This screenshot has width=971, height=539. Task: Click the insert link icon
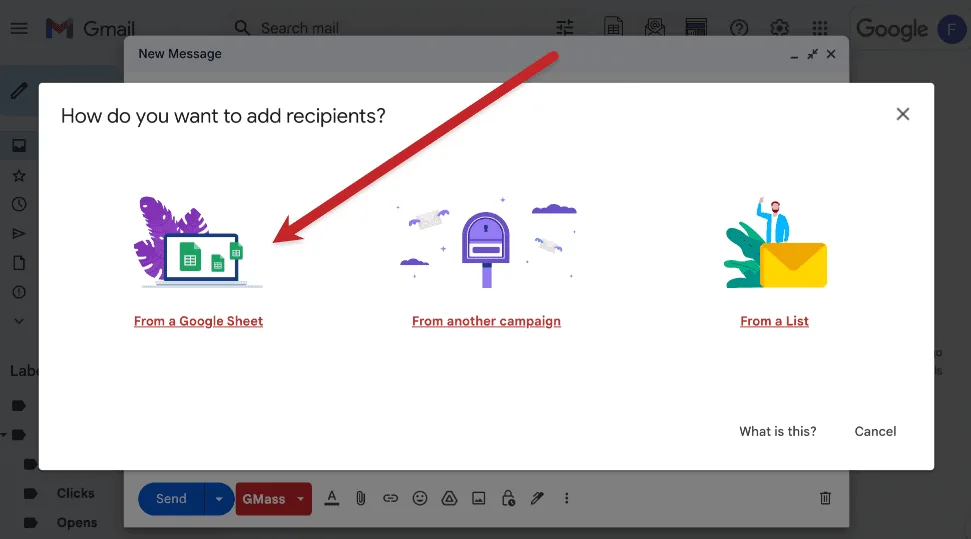[x=391, y=498]
